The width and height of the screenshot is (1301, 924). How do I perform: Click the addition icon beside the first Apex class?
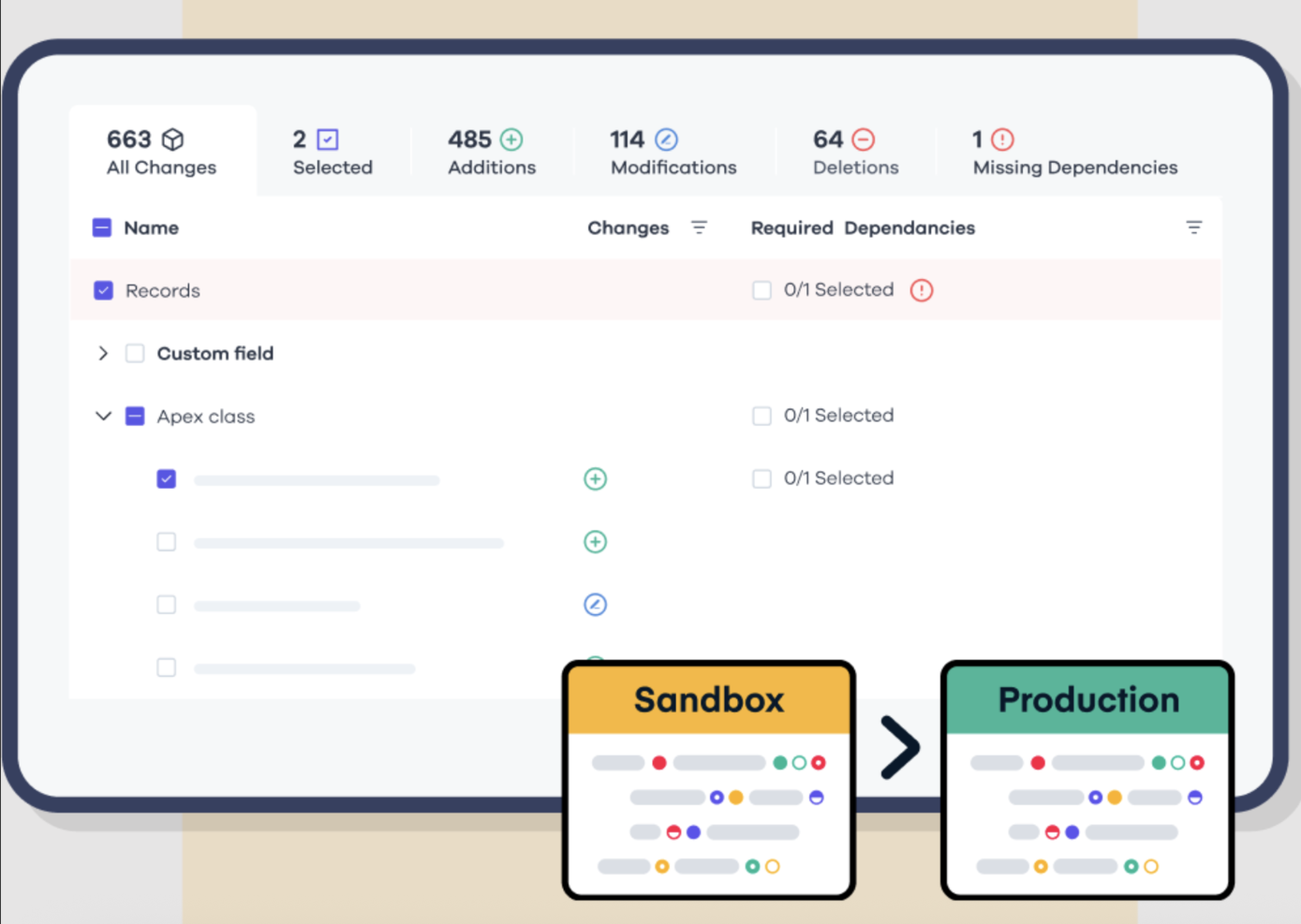[596, 478]
